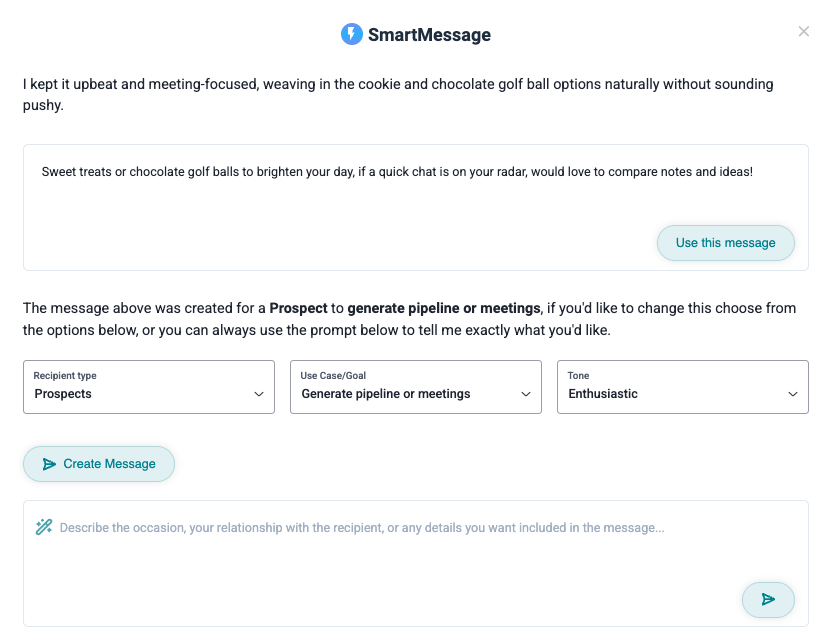Screen dimensions: 829x643
Task: Click the Use this message button
Action: pyautogui.click(x=726, y=243)
